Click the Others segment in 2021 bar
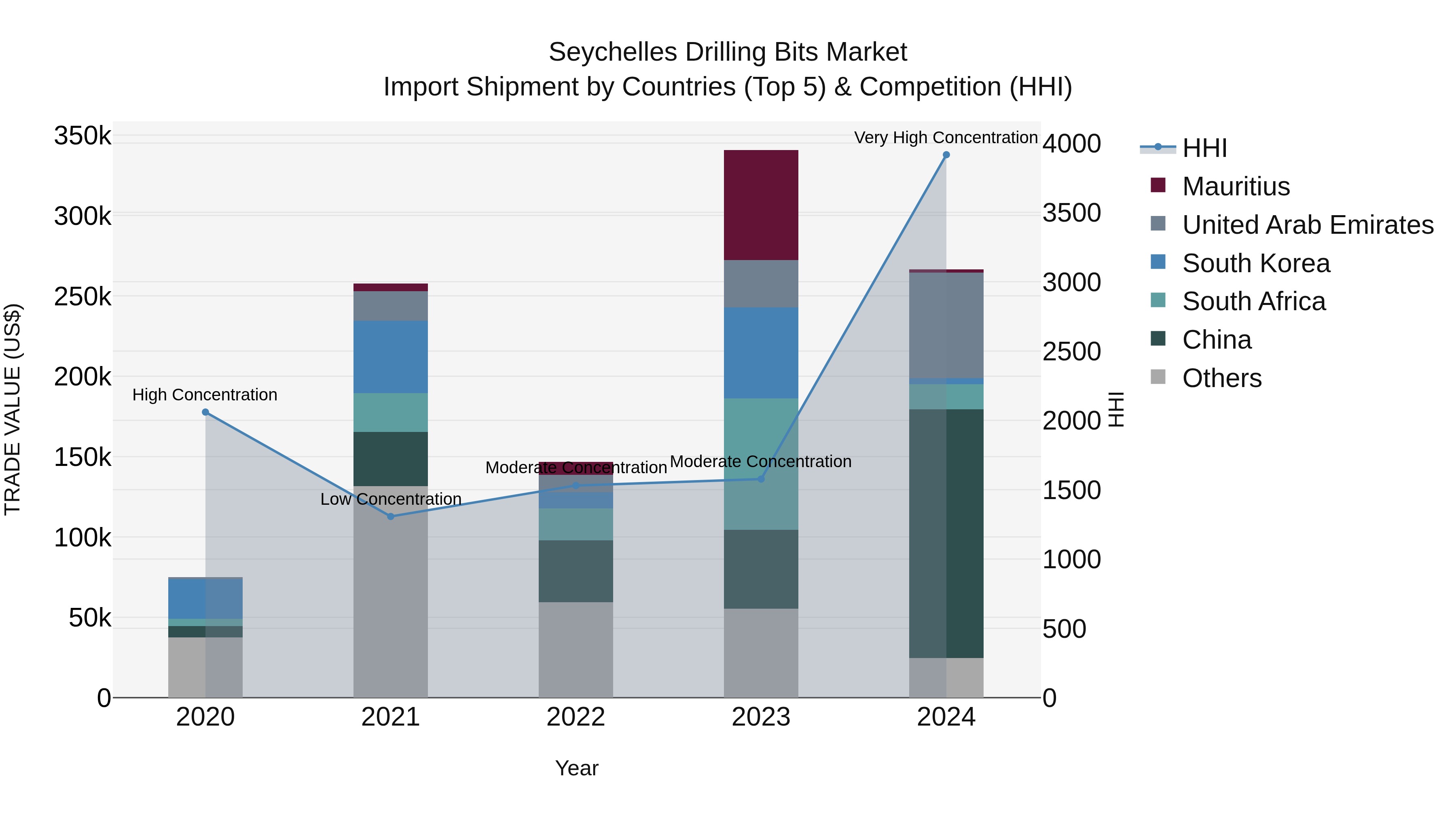The width and height of the screenshot is (1456, 819). [x=391, y=592]
